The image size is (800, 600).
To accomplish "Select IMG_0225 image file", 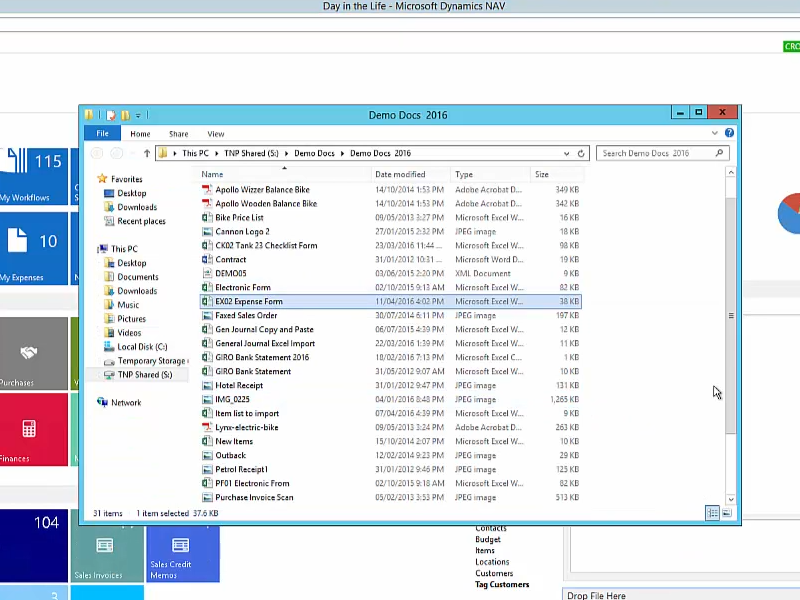I will (390, 399).
